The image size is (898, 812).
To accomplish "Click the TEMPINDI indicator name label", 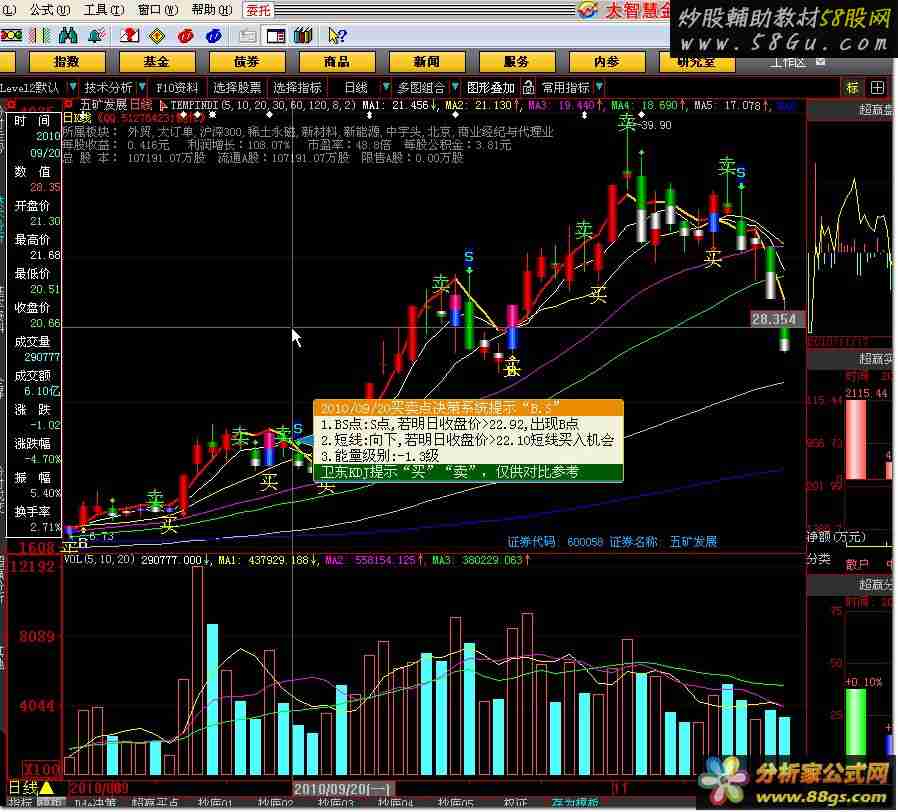I will [195, 105].
